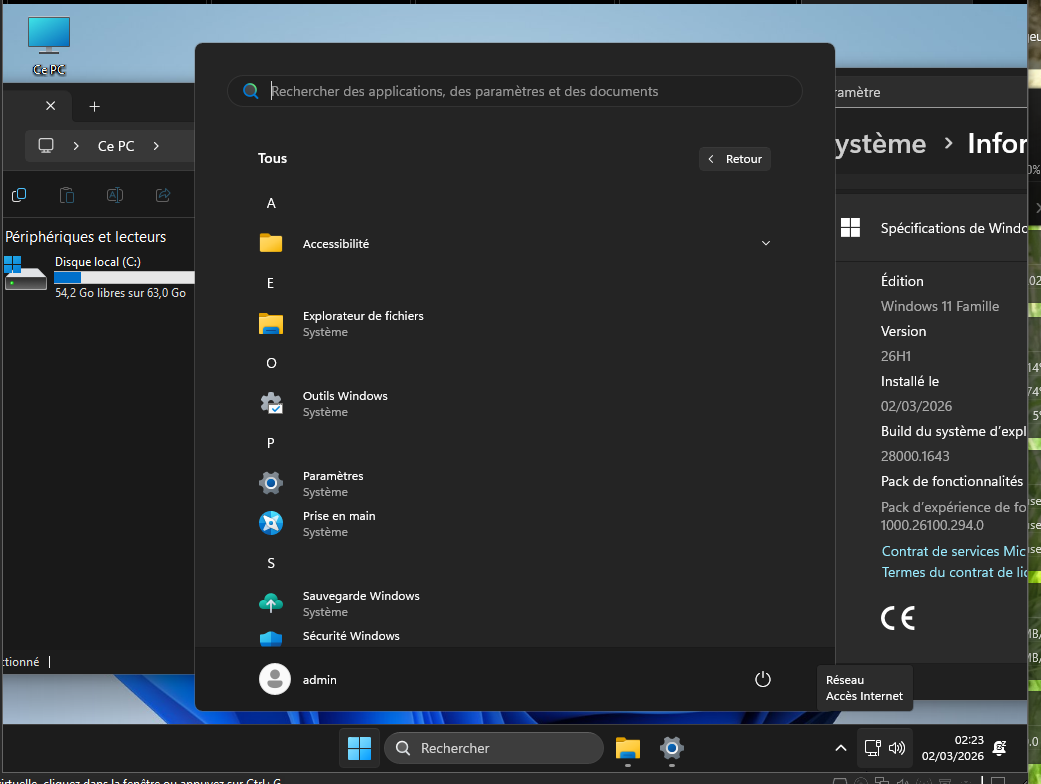This screenshot has height=784, width=1041.
Task: Click the rename icon in Explorer toolbar
Action: click(x=115, y=195)
